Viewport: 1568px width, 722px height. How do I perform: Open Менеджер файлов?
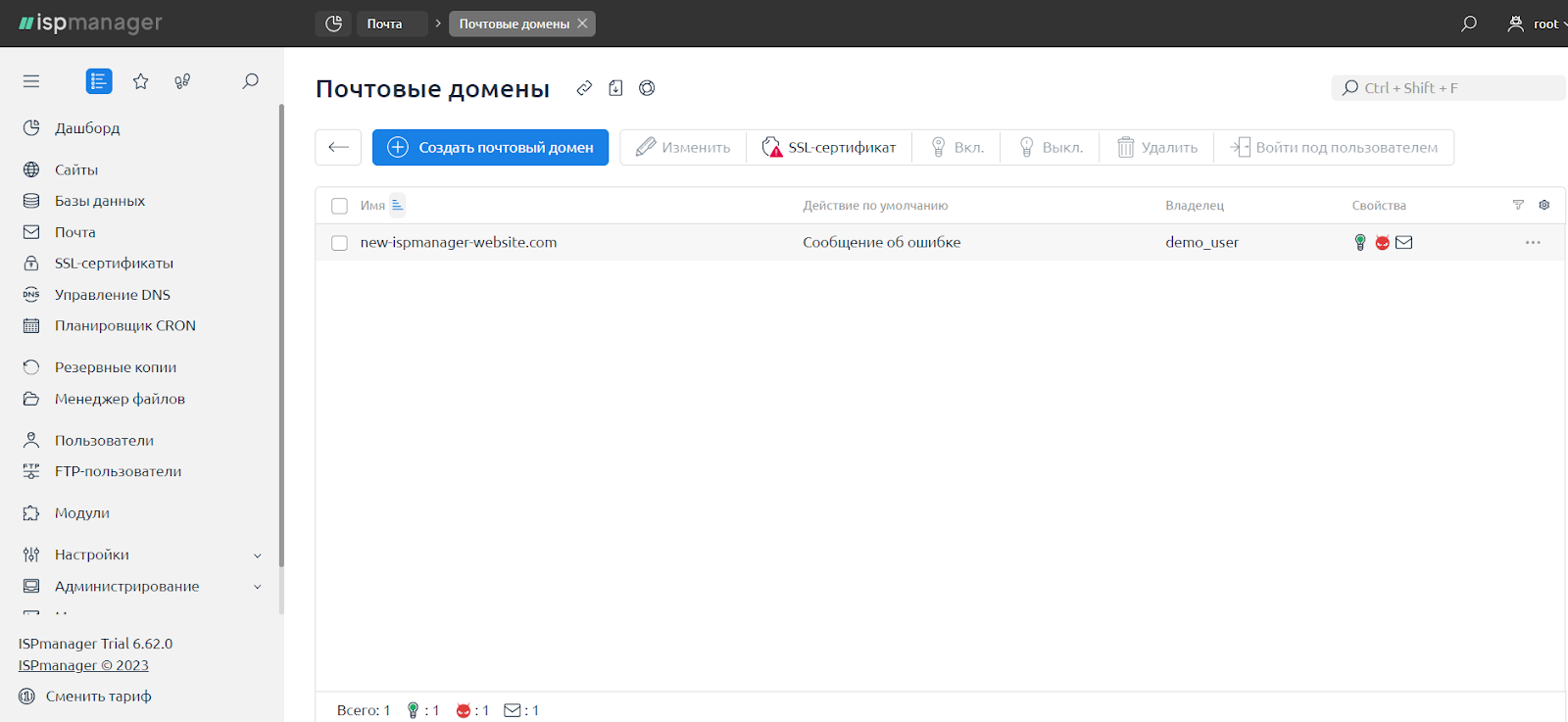coord(120,399)
